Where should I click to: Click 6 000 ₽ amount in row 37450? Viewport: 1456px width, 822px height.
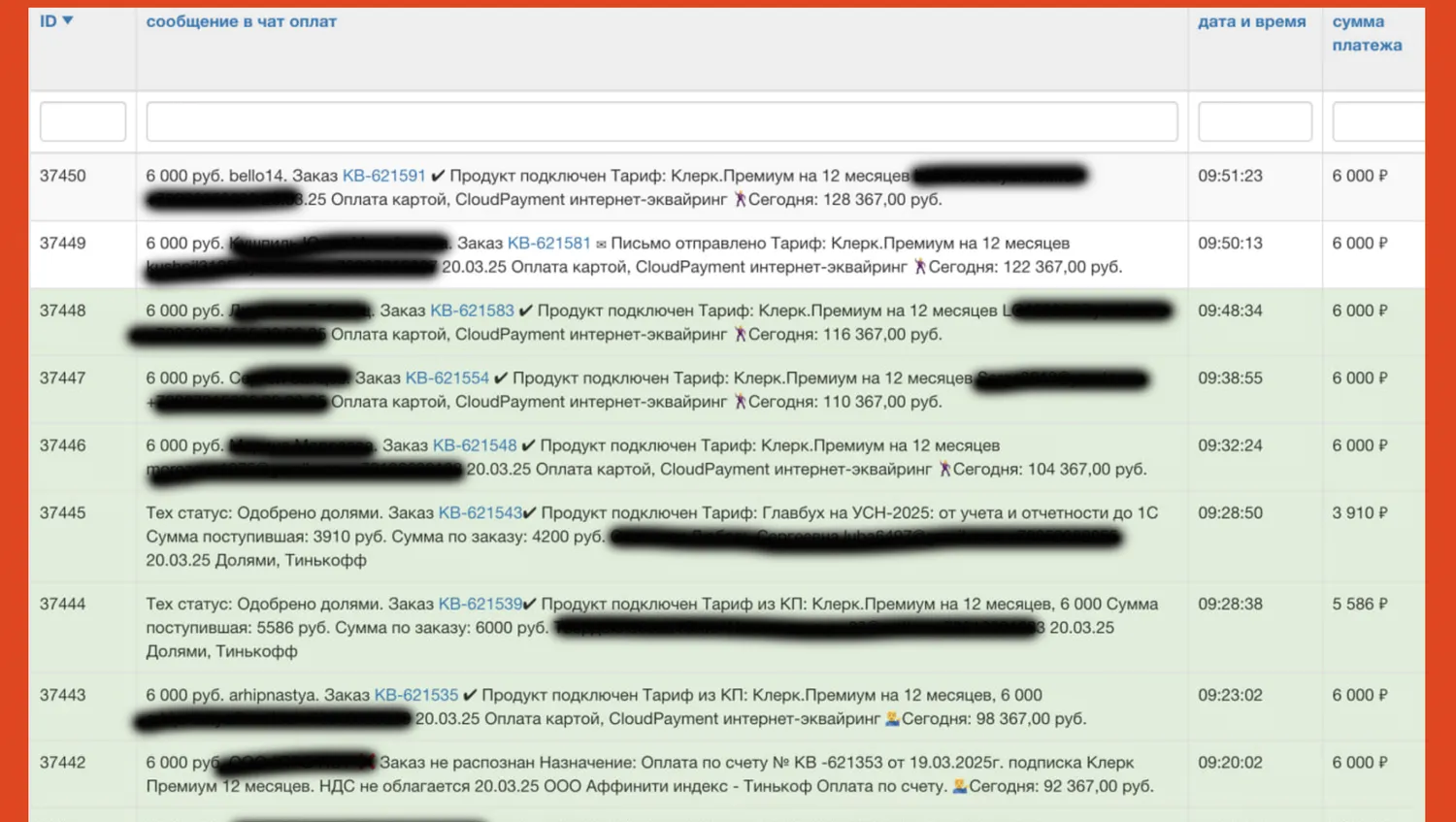point(1360,176)
